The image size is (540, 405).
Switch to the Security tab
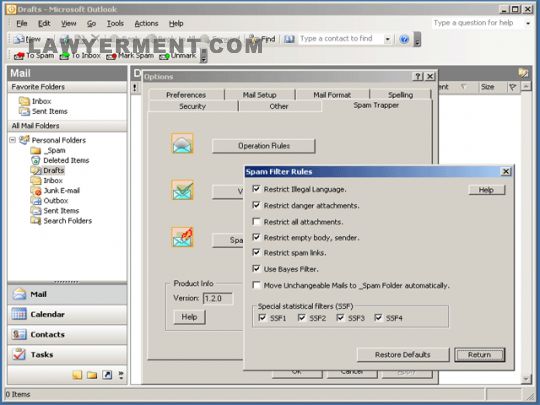(x=193, y=106)
